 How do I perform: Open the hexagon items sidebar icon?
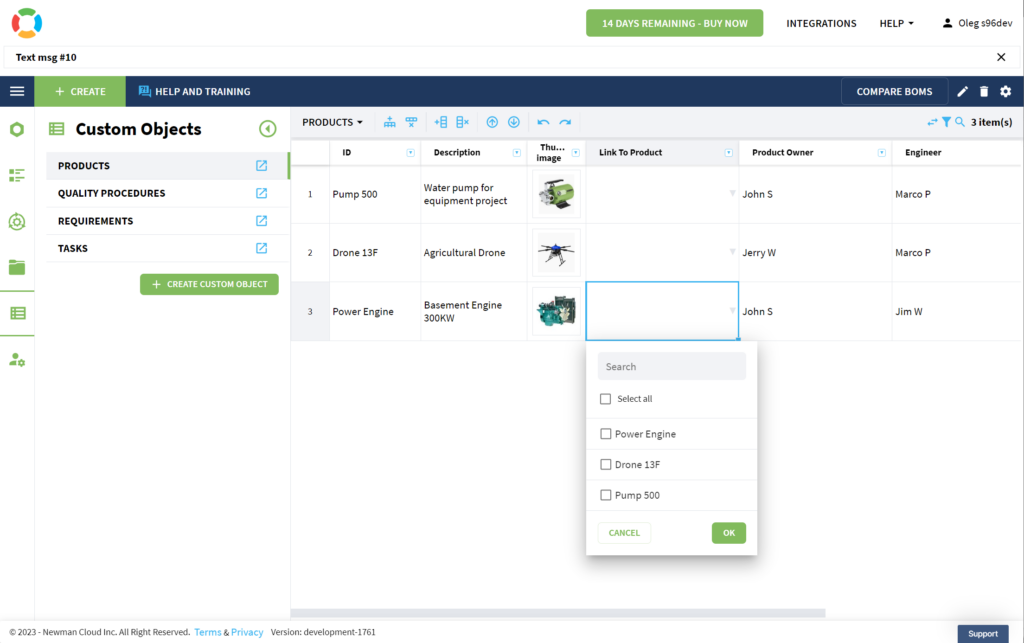click(x=17, y=129)
